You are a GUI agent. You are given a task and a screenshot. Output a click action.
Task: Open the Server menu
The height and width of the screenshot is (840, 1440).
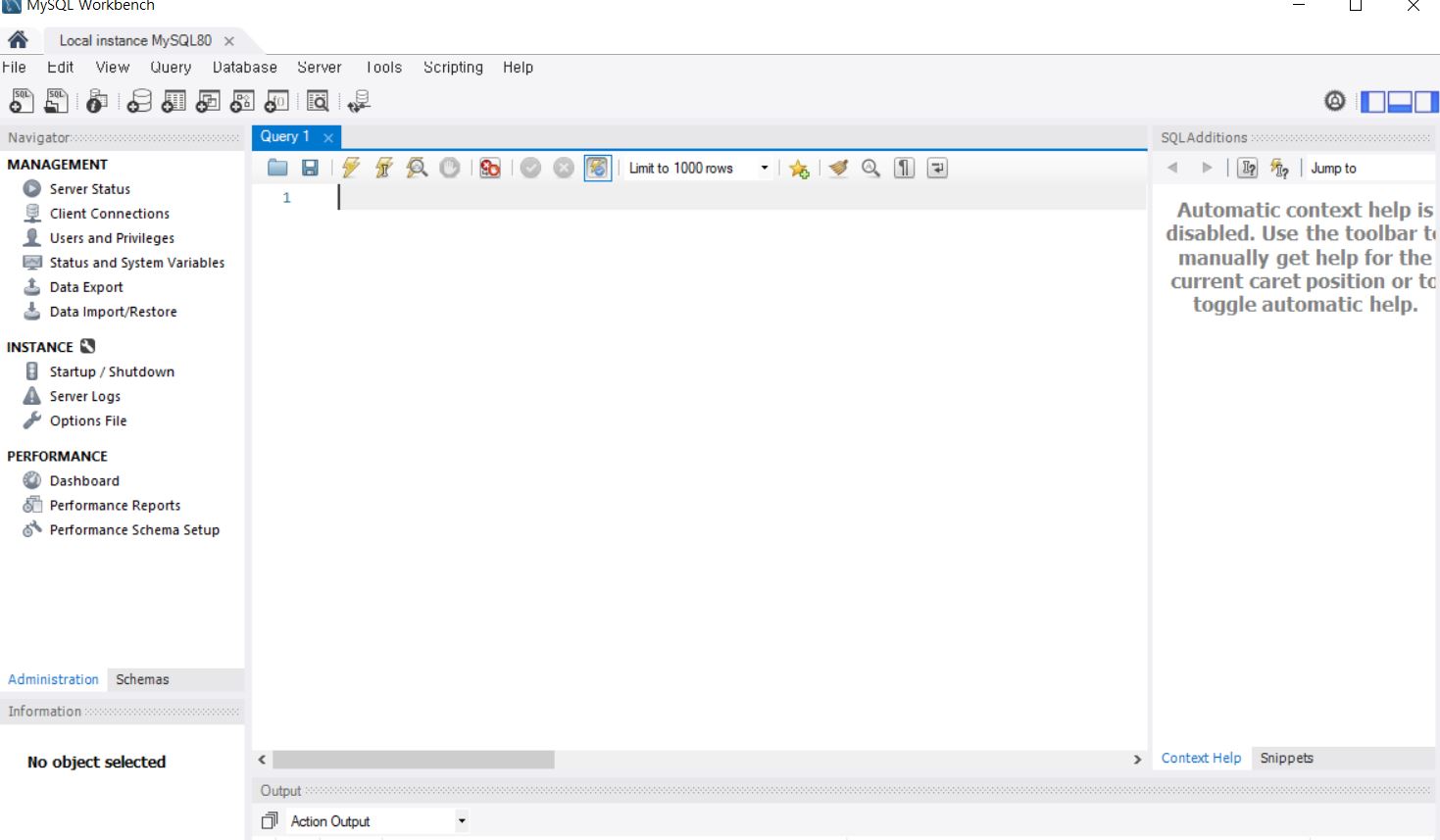(320, 68)
